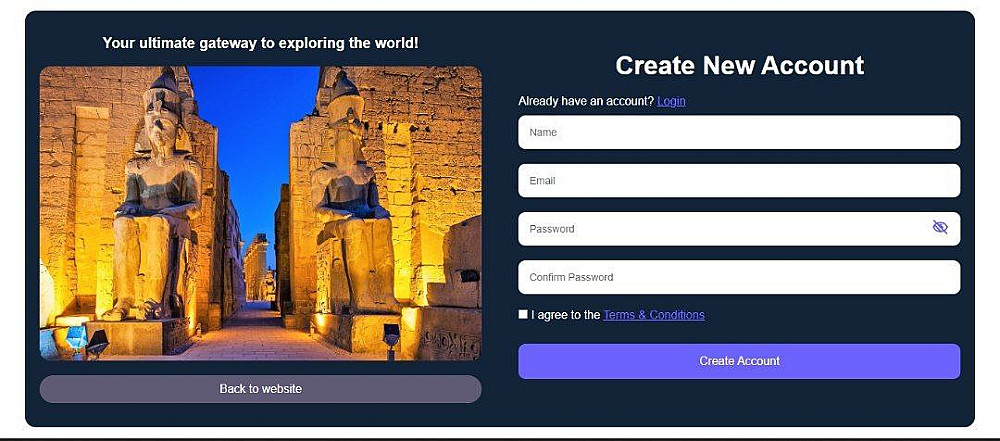Click the Create Account button
The height and width of the screenshot is (441, 1000).
(x=739, y=361)
